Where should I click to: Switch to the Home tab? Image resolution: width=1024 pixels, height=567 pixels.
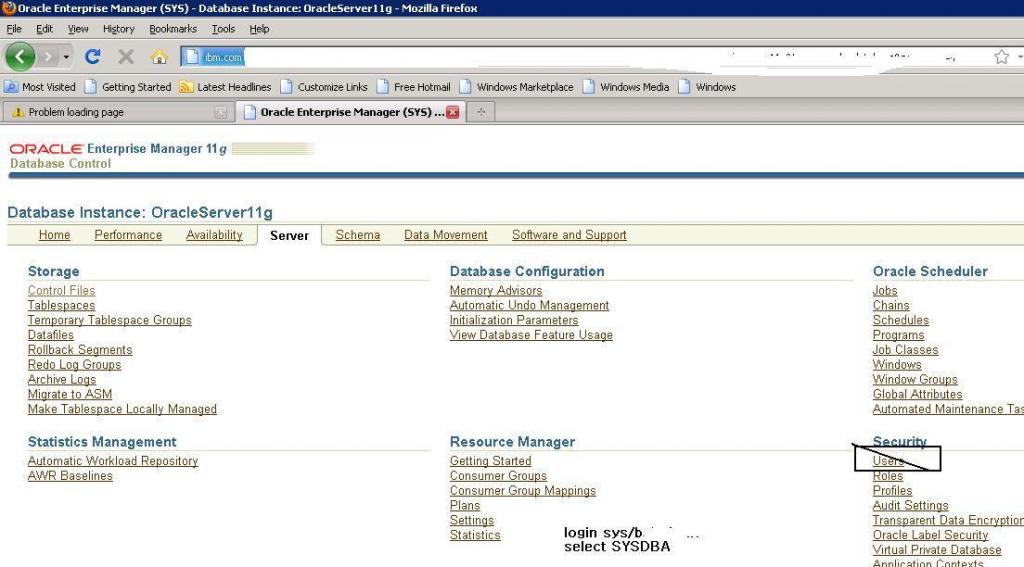click(x=54, y=235)
